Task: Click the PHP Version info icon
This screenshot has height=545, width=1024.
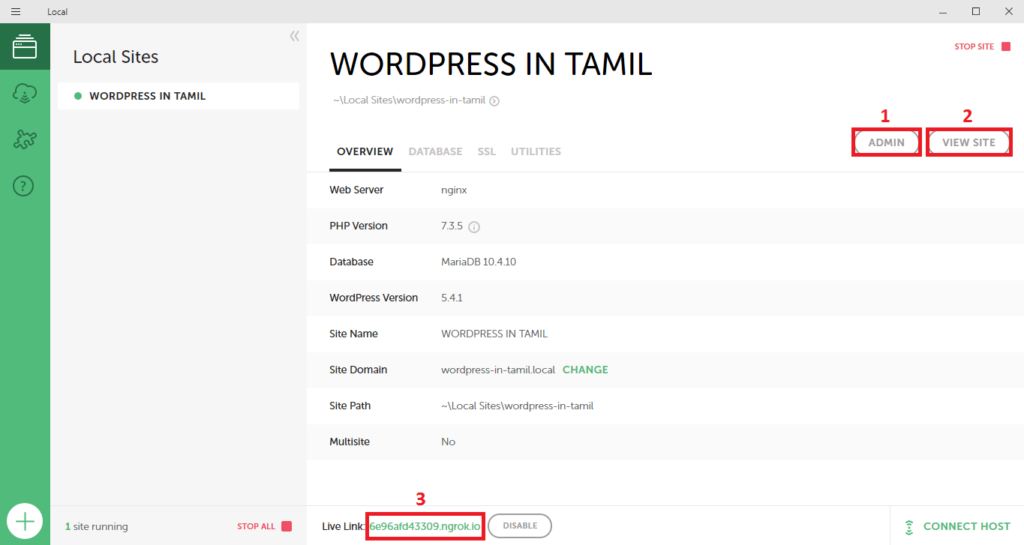Action: 474,227
